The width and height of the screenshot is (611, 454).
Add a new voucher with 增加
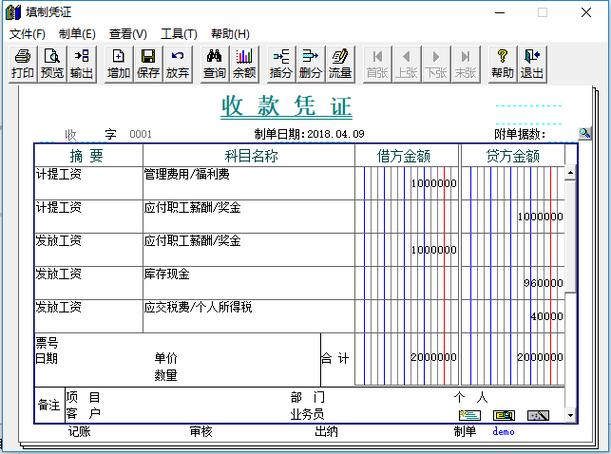pos(118,64)
